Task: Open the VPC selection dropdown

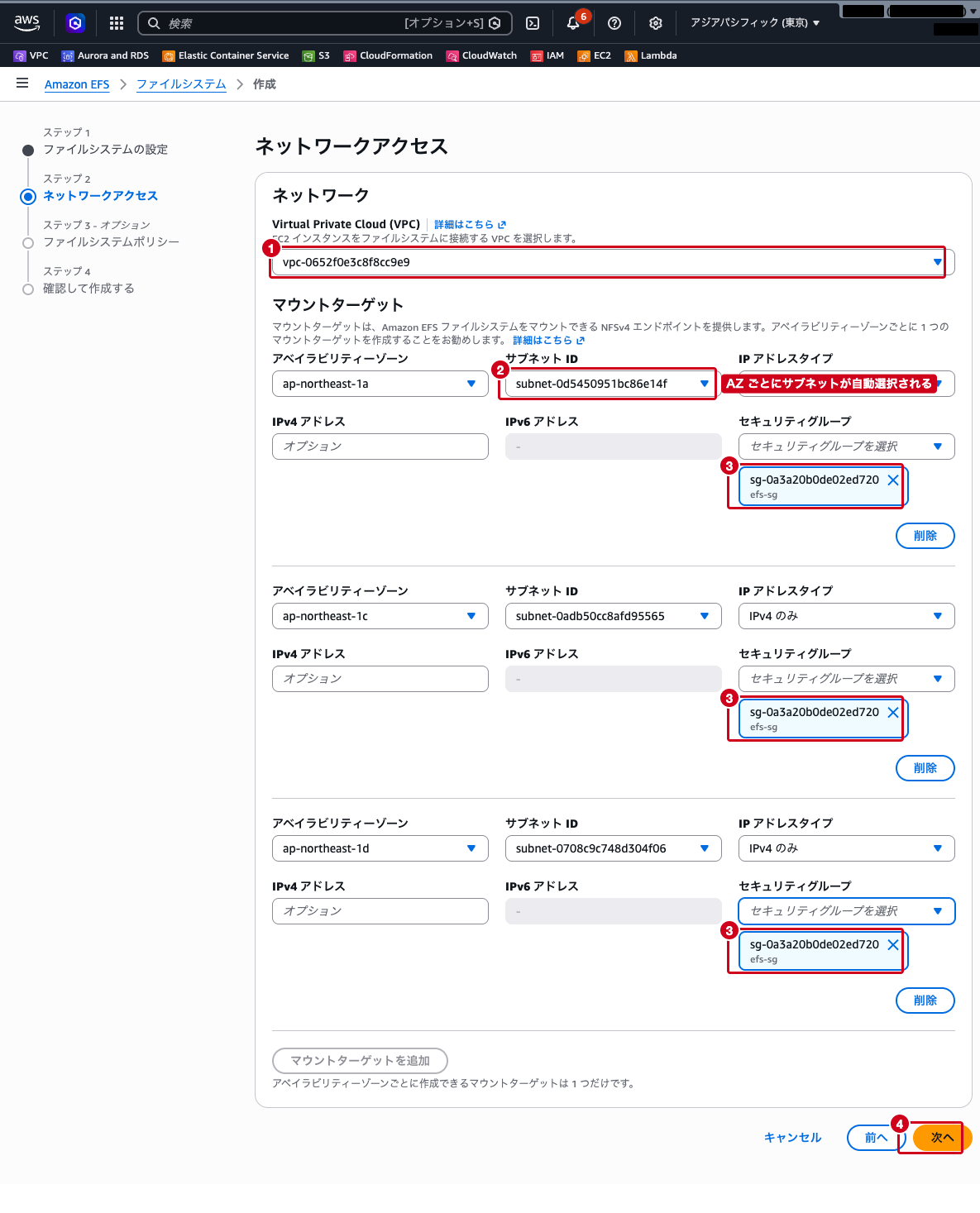Action: (x=613, y=262)
